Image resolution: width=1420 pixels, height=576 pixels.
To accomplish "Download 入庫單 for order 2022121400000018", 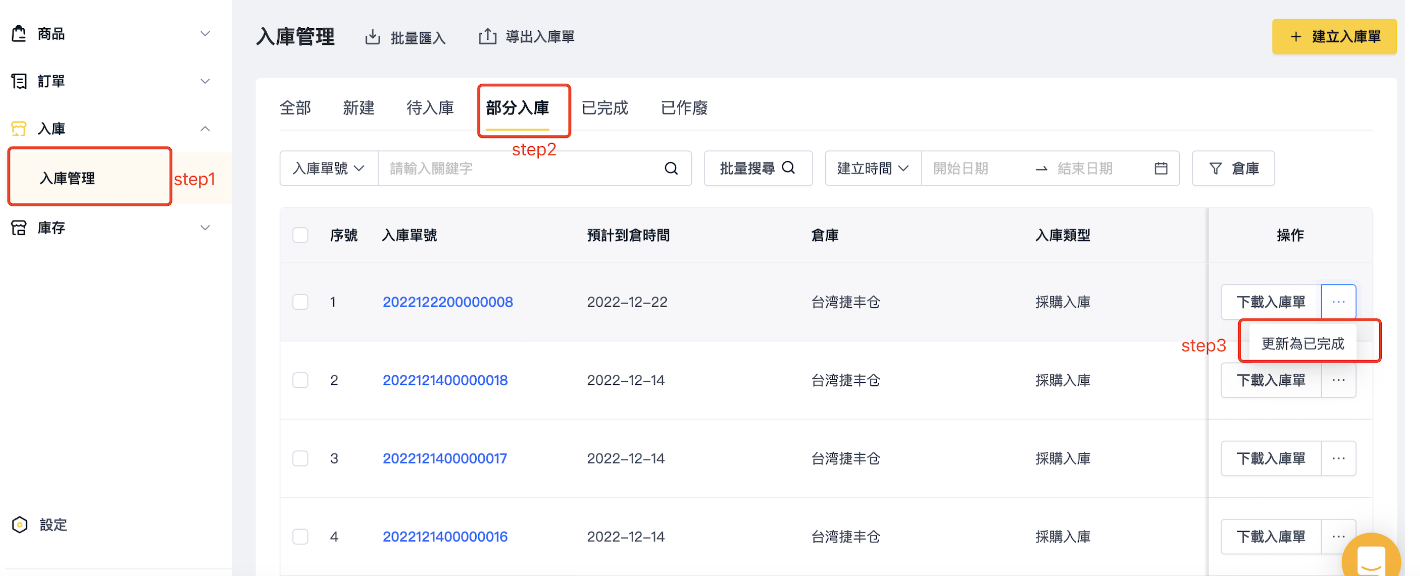I will click(1271, 380).
